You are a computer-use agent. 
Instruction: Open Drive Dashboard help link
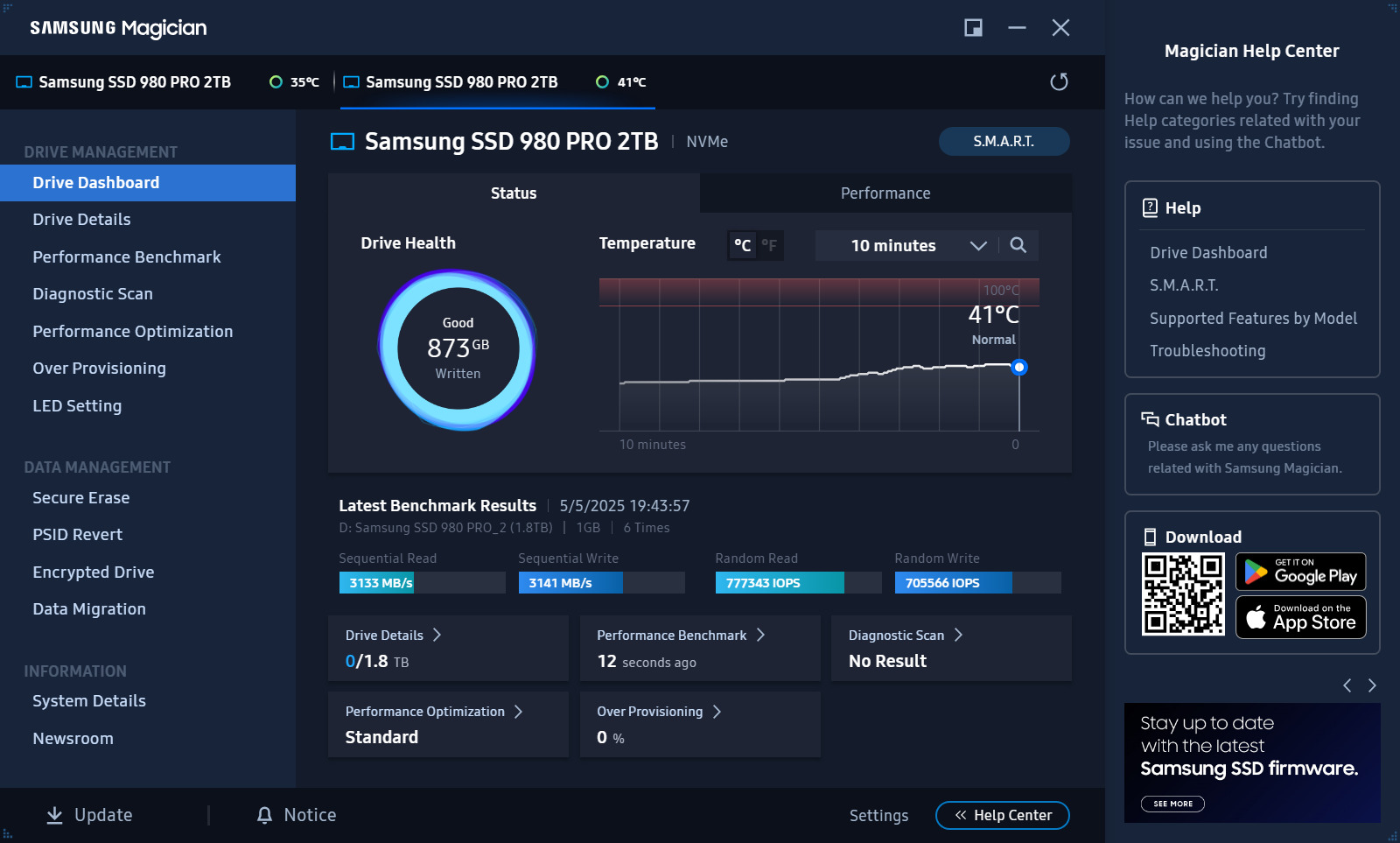click(1208, 253)
